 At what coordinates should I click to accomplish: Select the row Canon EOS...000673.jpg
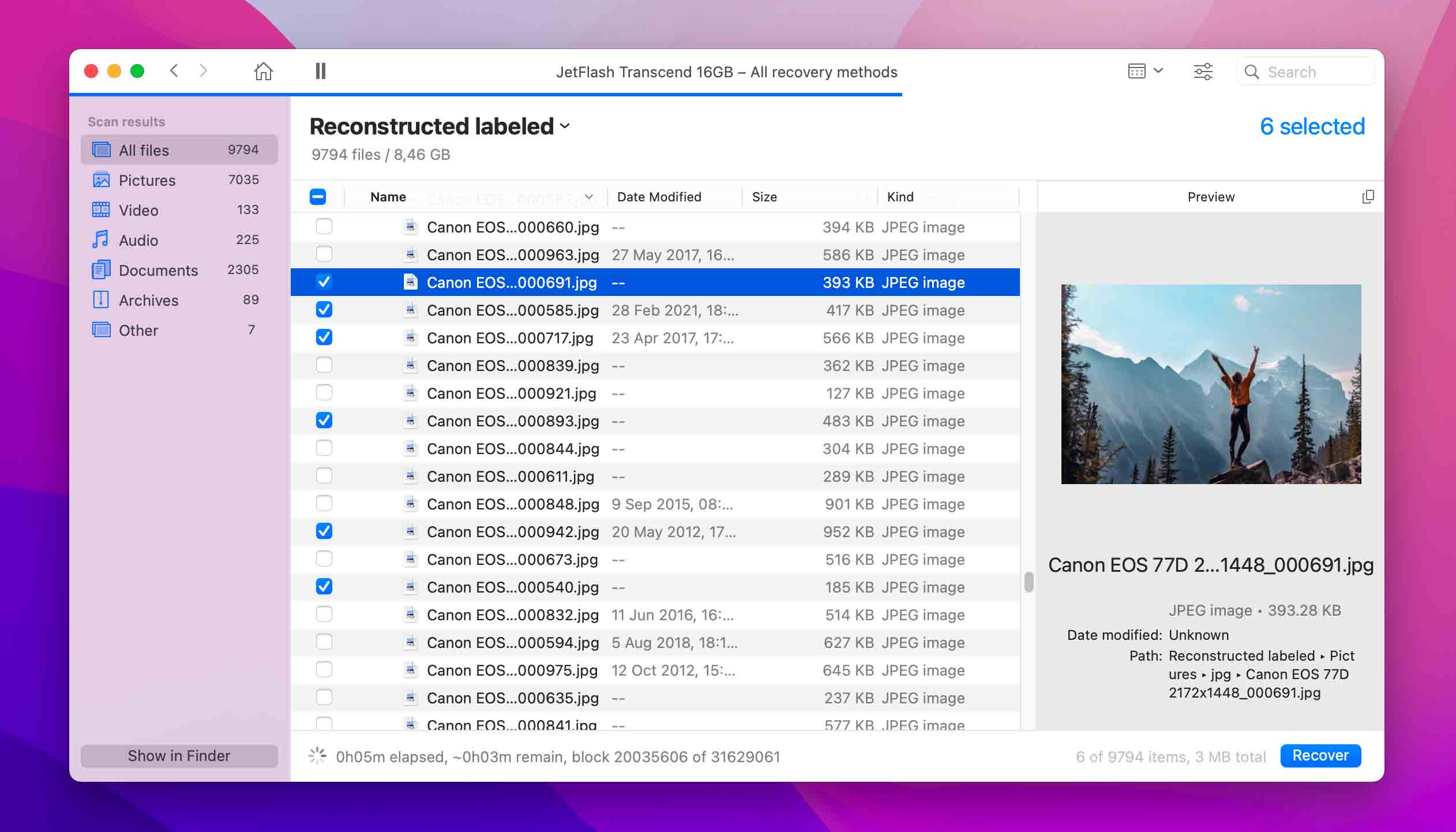[x=655, y=559]
